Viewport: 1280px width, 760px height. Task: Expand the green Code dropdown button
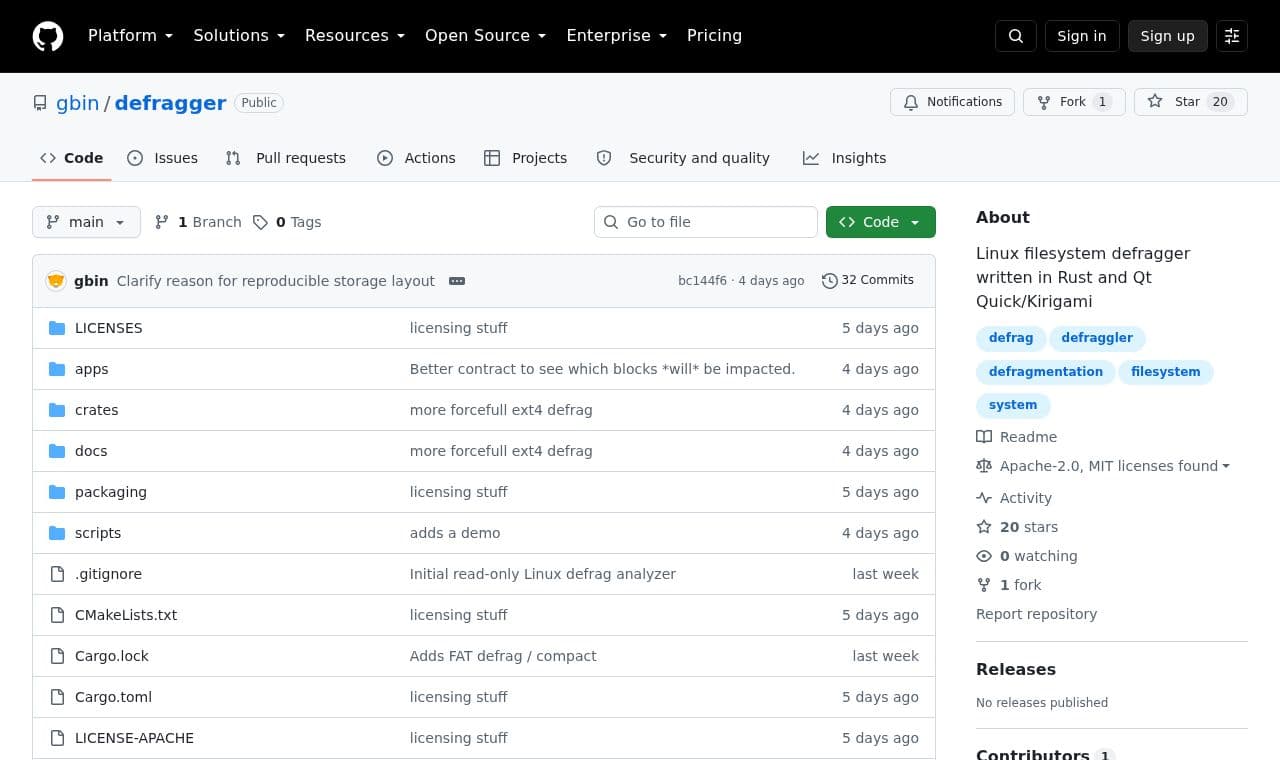point(881,222)
